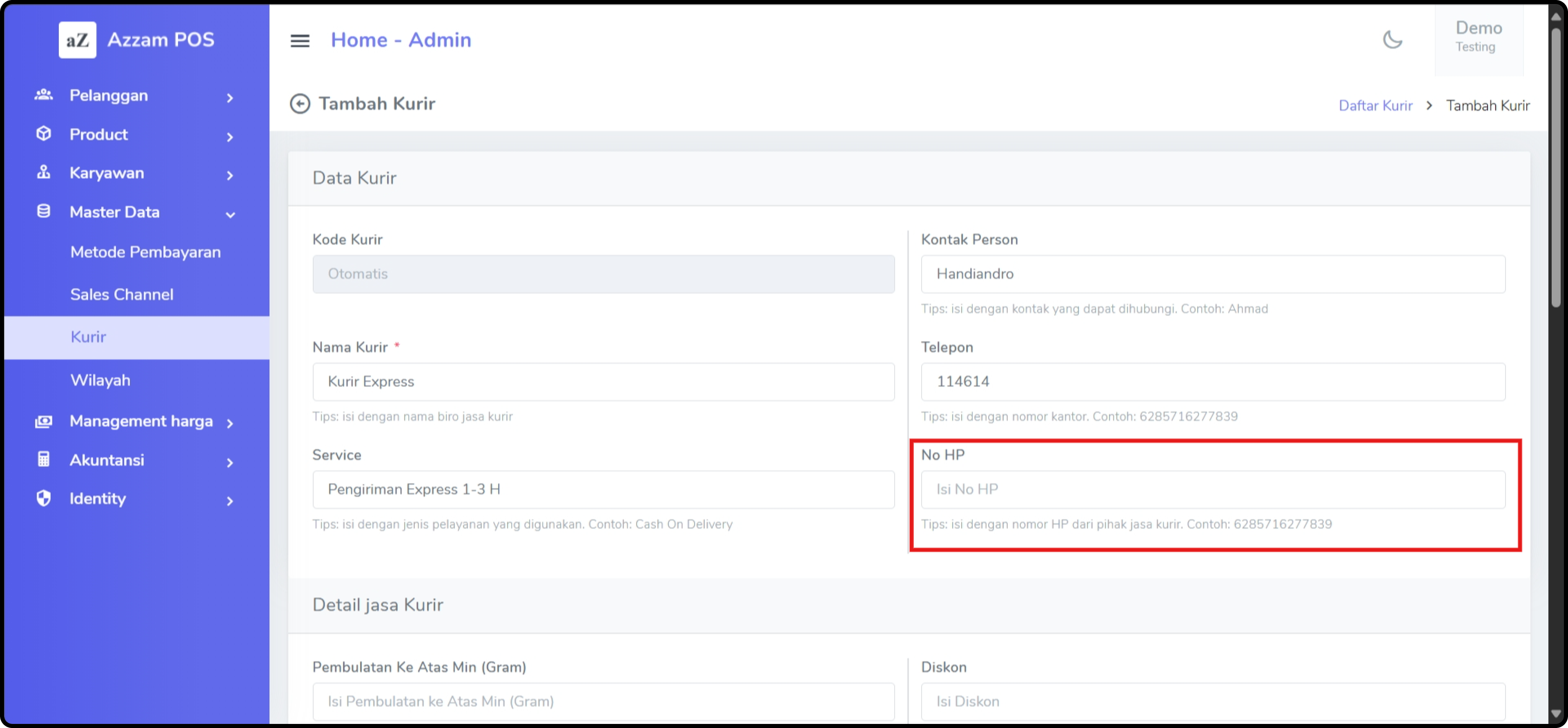The height and width of the screenshot is (728, 1568).
Task: Click the Identity shield icon
Action: point(43,499)
